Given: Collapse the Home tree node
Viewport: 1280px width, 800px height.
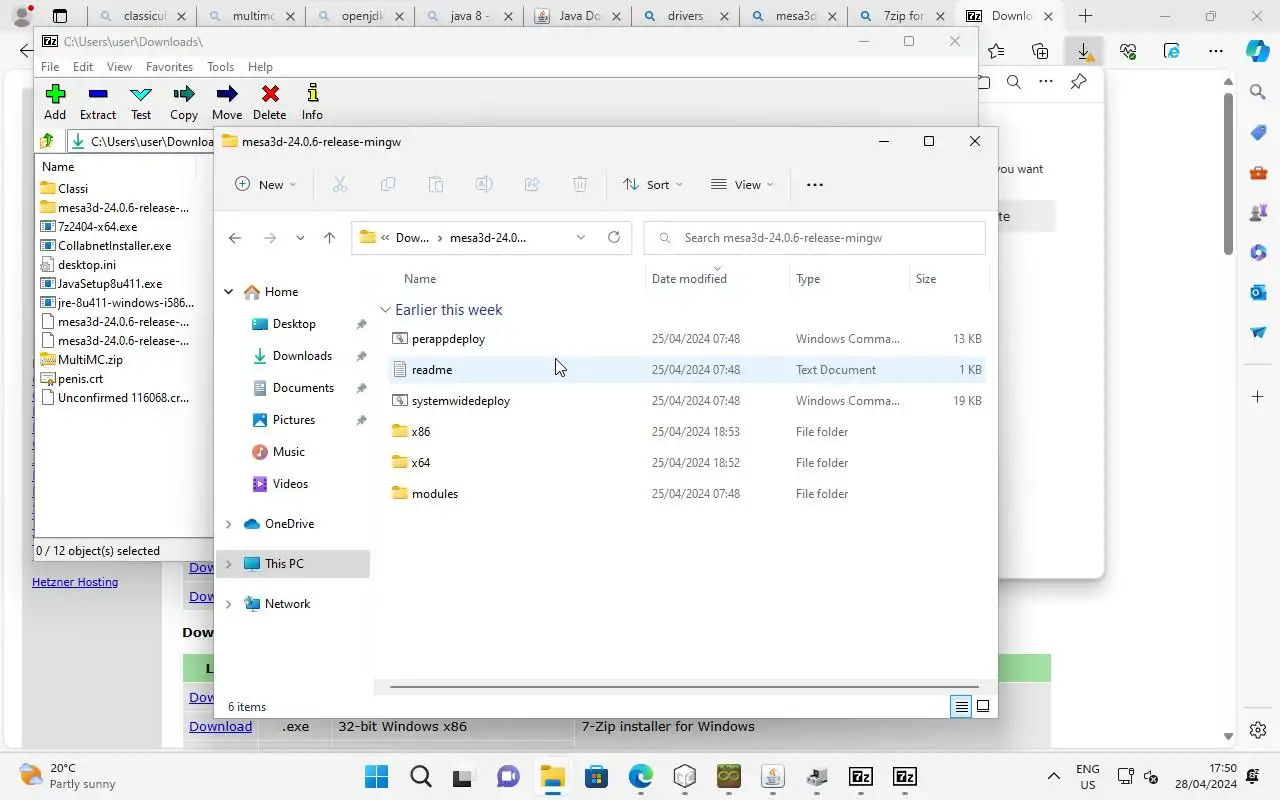Looking at the screenshot, I should 229,292.
